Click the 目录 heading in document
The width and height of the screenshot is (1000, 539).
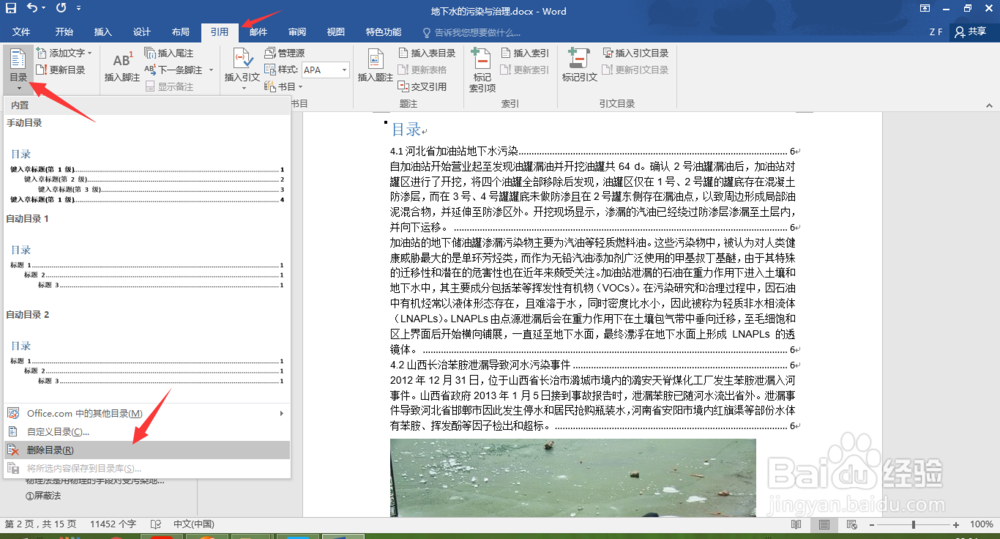tap(406, 129)
